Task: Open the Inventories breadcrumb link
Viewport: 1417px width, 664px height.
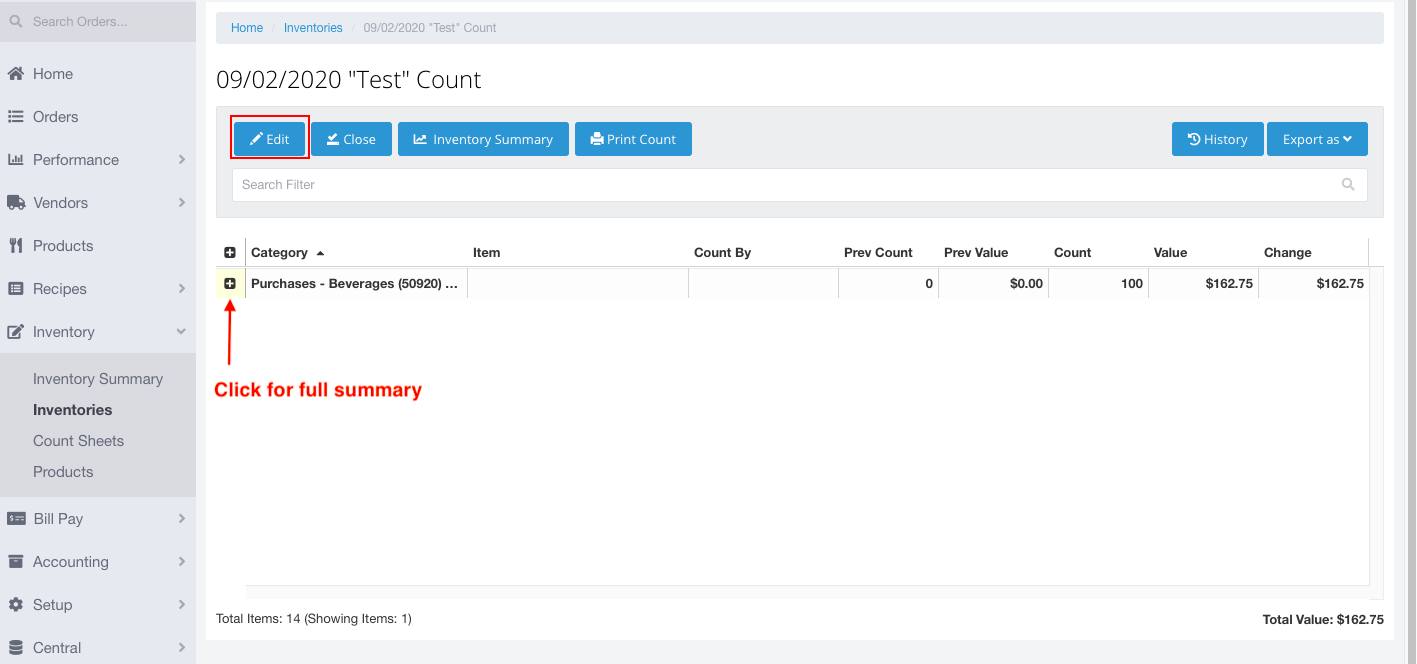Action: (x=313, y=28)
